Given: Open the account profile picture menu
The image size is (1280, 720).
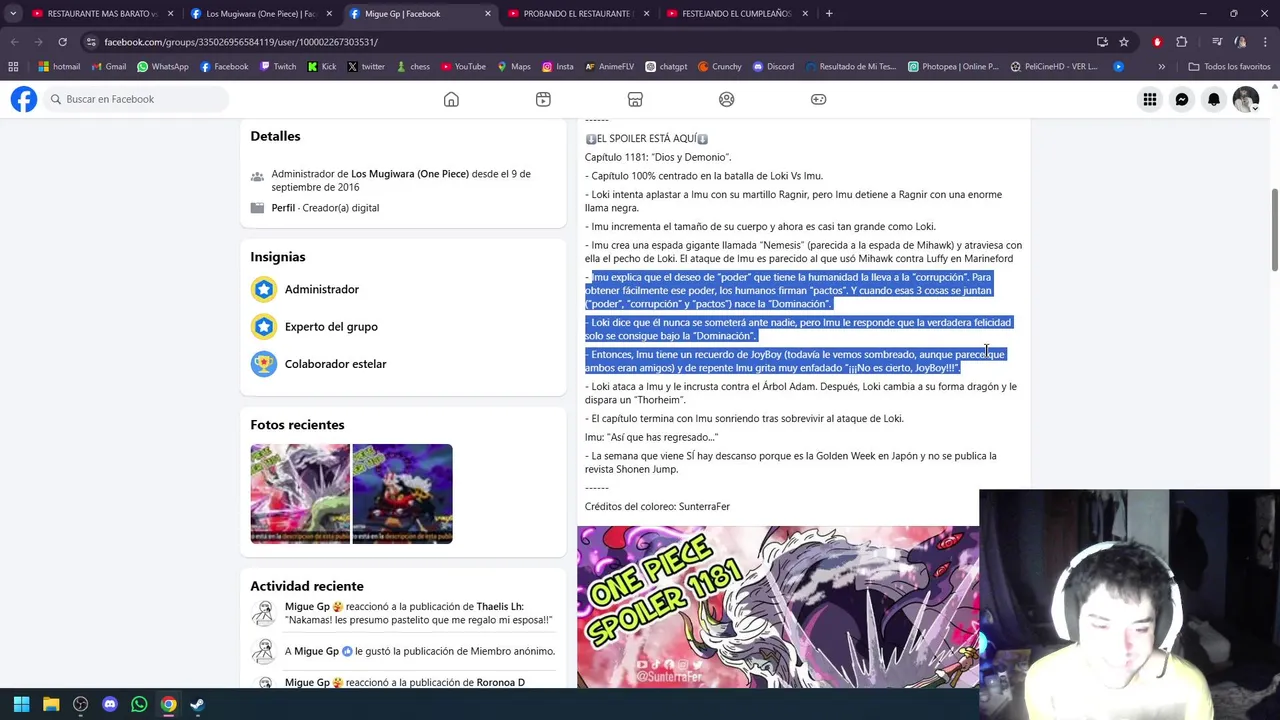Looking at the screenshot, I should (1246, 99).
